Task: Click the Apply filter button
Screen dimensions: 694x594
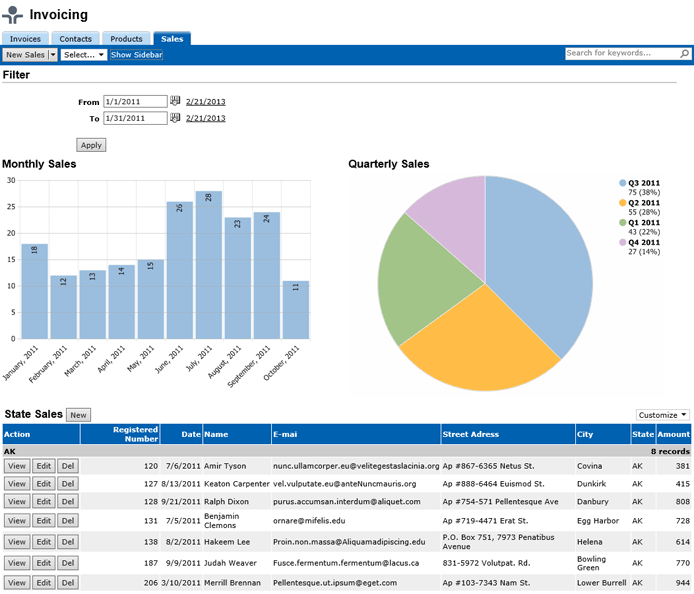Action: click(91, 145)
